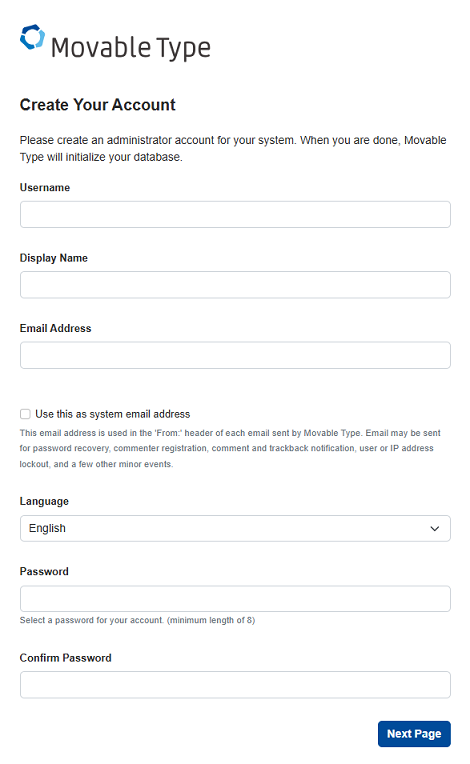Click the 'Use this as system email address' label

pyautogui.click(x=113, y=414)
